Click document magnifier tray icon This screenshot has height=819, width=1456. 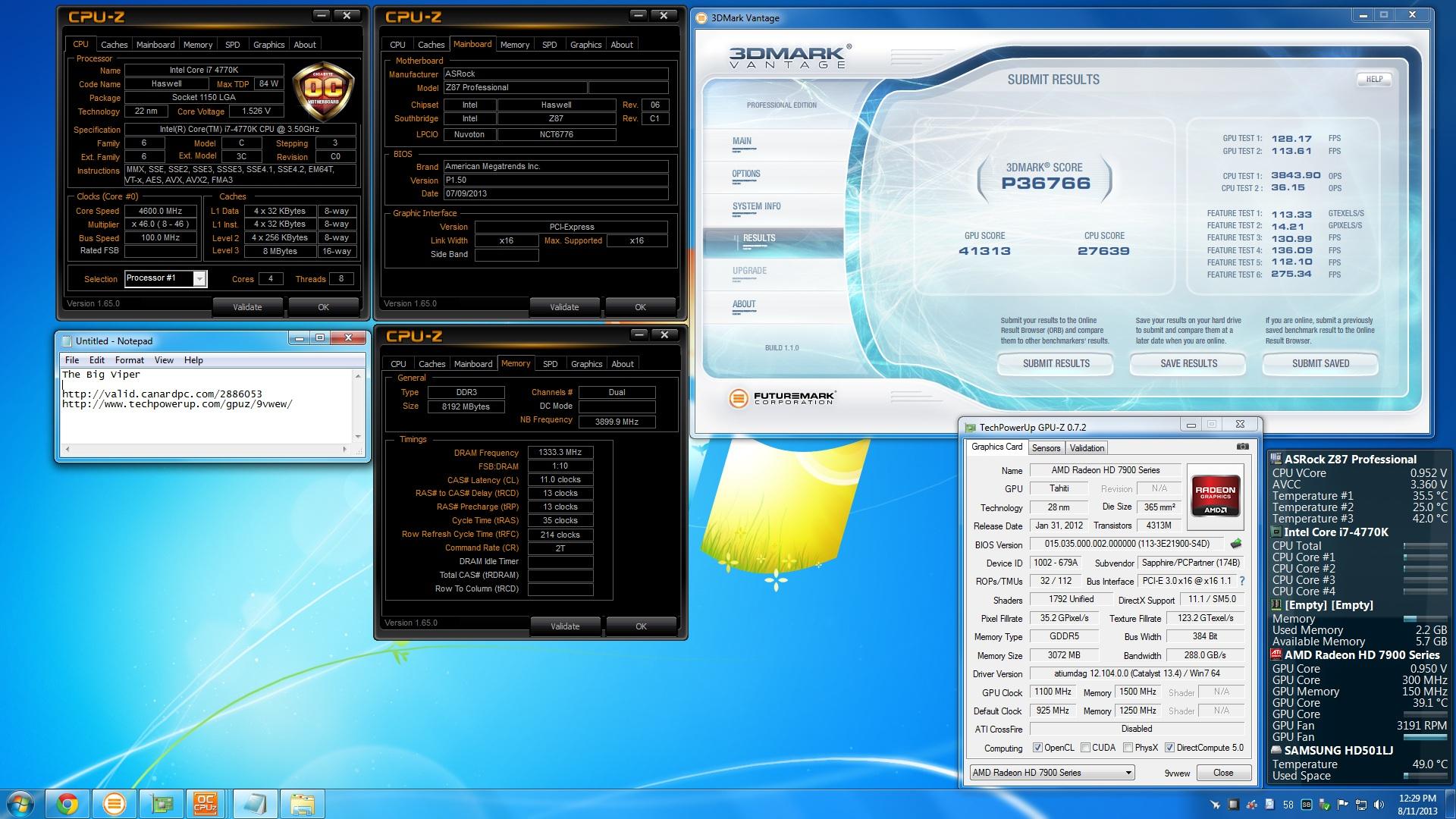coord(1269,805)
